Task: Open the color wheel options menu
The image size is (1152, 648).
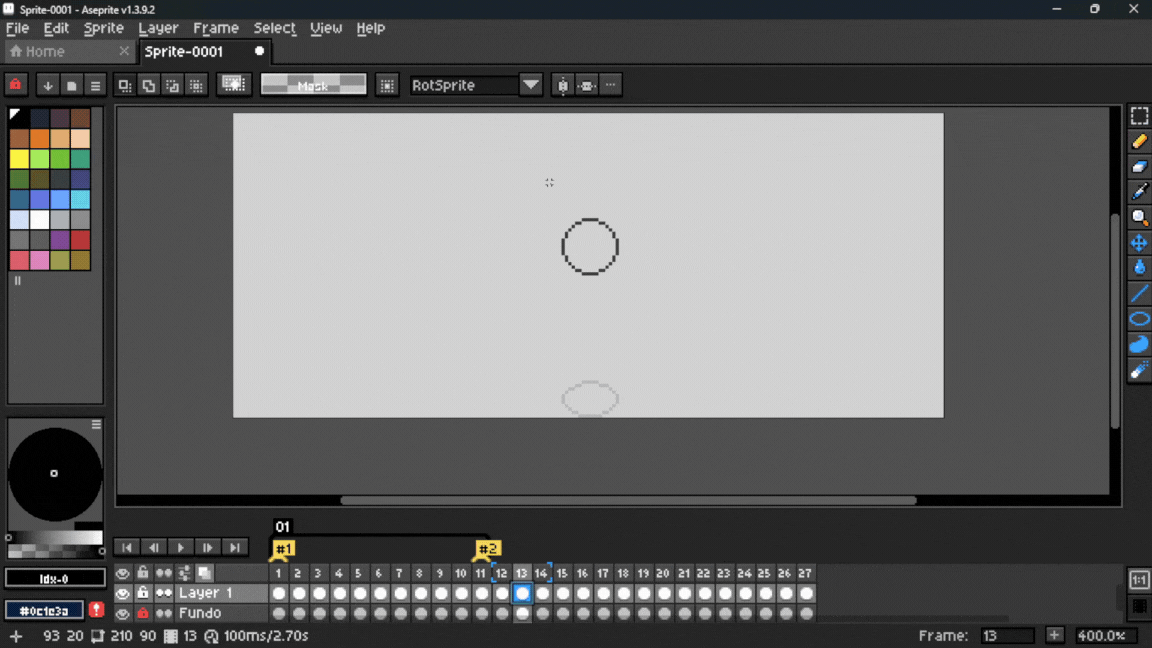Action: coord(96,425)
